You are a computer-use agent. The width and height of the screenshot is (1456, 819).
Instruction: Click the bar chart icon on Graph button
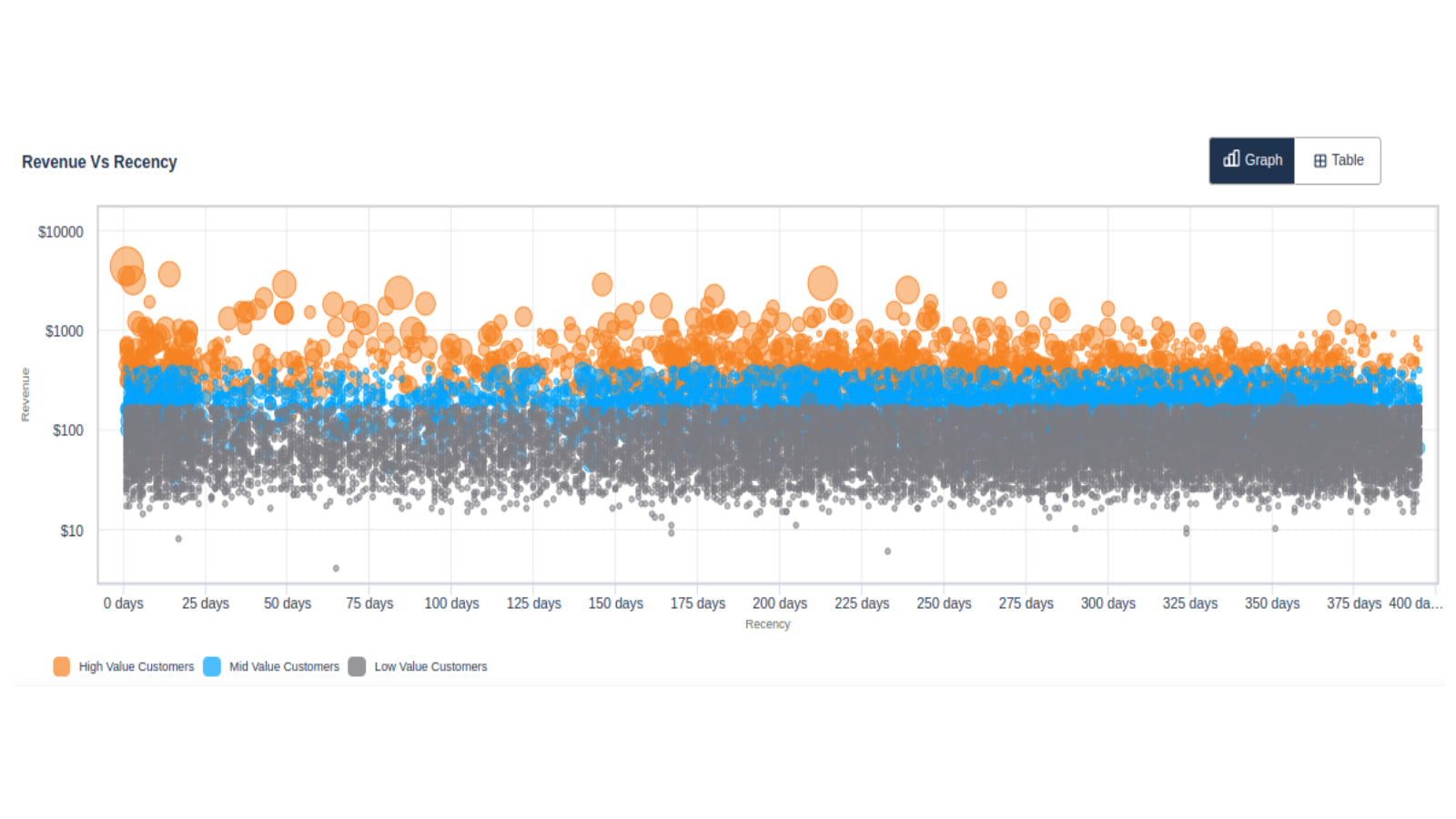tap(1231, 159)
